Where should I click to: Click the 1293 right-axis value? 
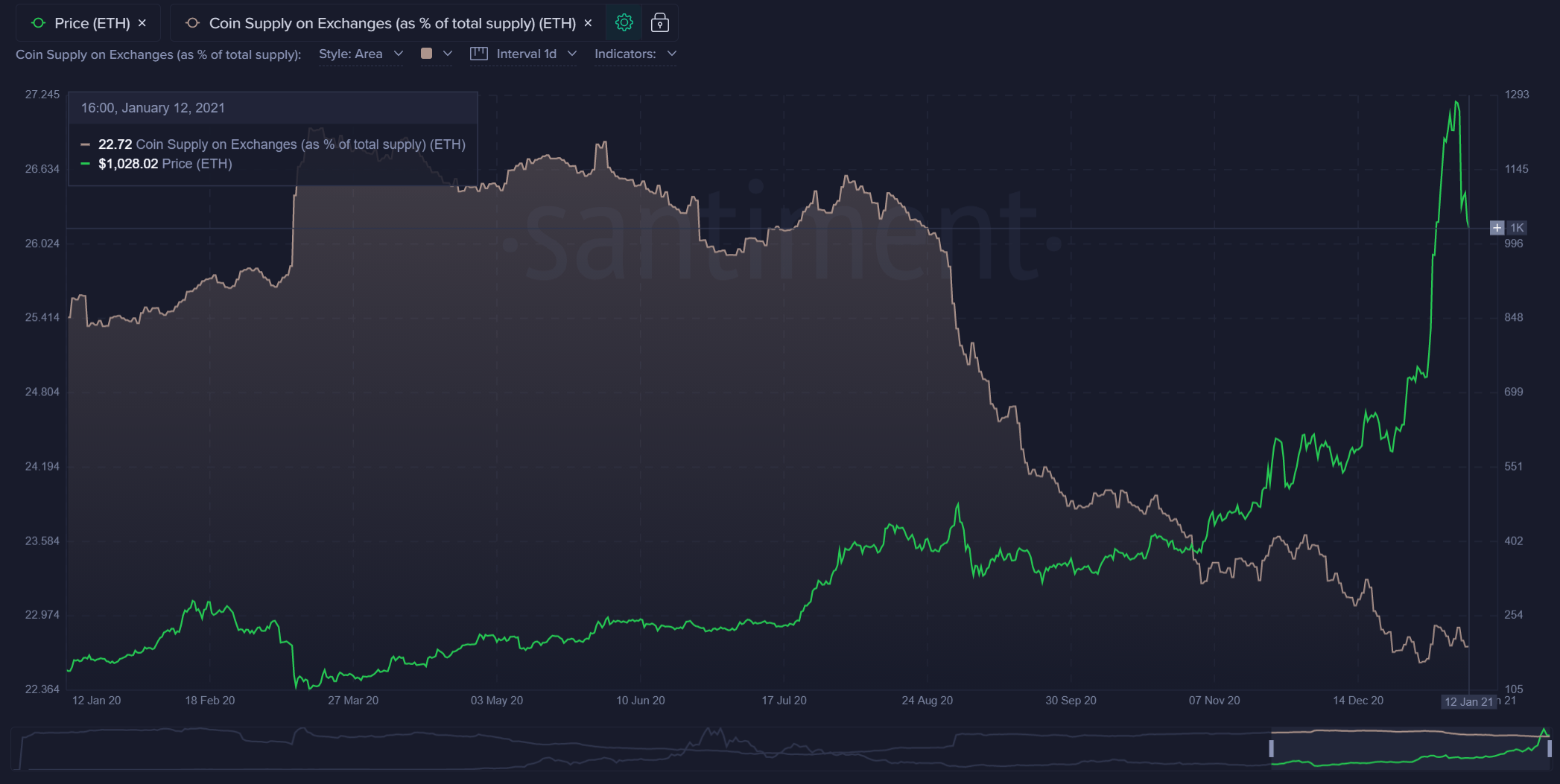pos(1517,95)
